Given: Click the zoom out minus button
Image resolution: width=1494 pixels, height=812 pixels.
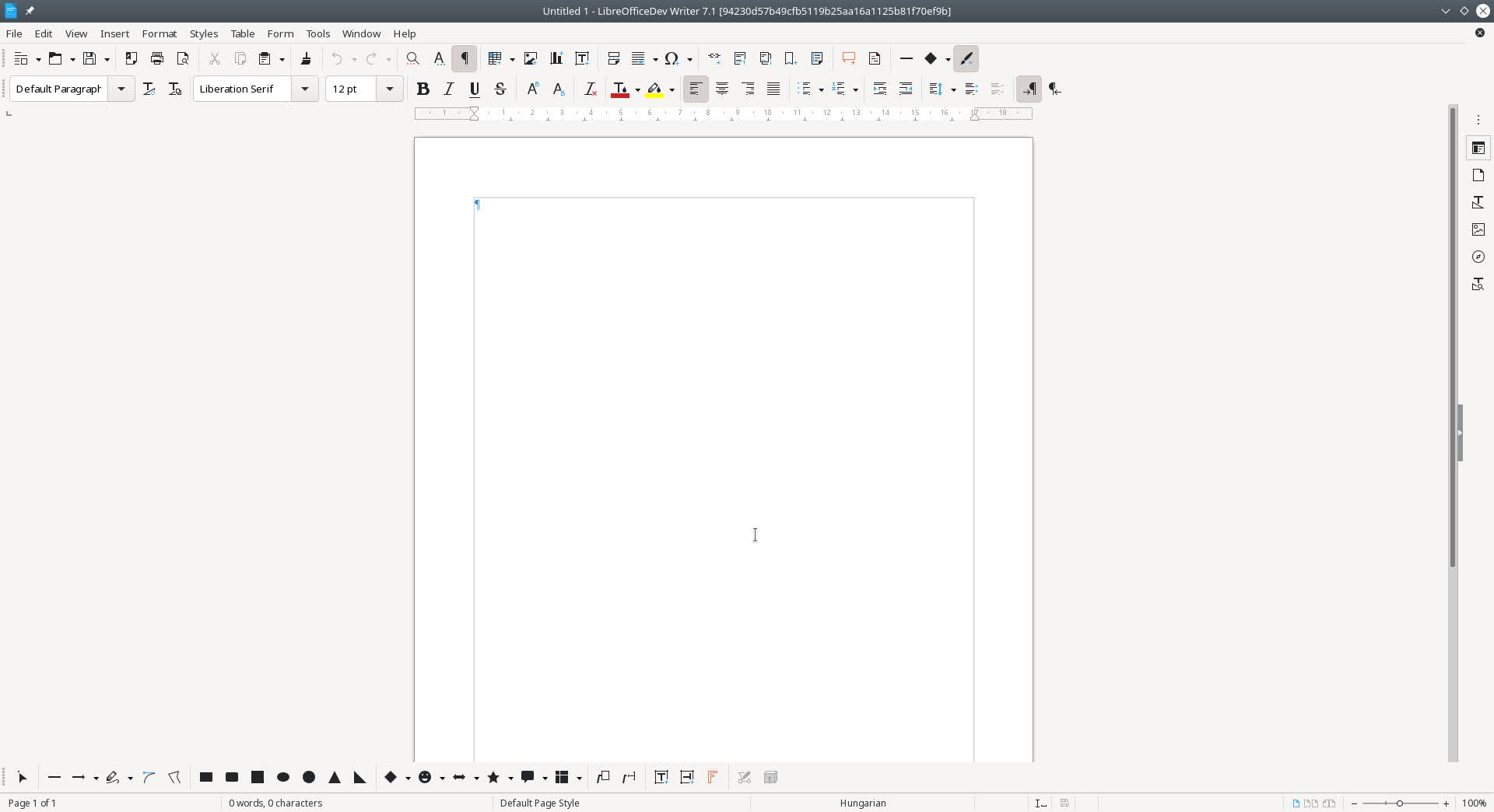Looking at the screenshot, I should pyautogui.click(x=1355, y=803).
